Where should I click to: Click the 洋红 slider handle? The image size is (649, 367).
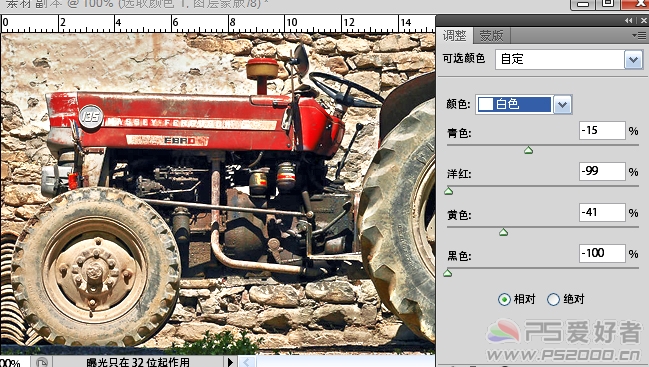(449, 191)
